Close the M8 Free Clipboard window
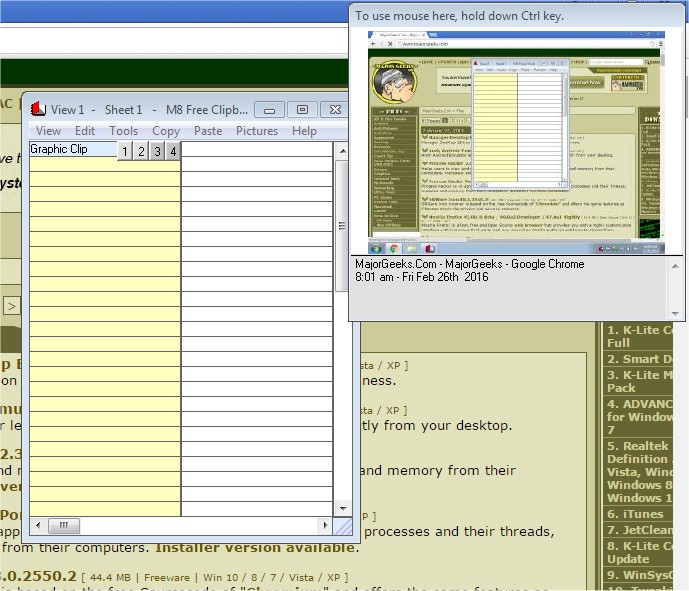This screenshot has height=591, width=689. pyautogui.click(x=335, y=110)
